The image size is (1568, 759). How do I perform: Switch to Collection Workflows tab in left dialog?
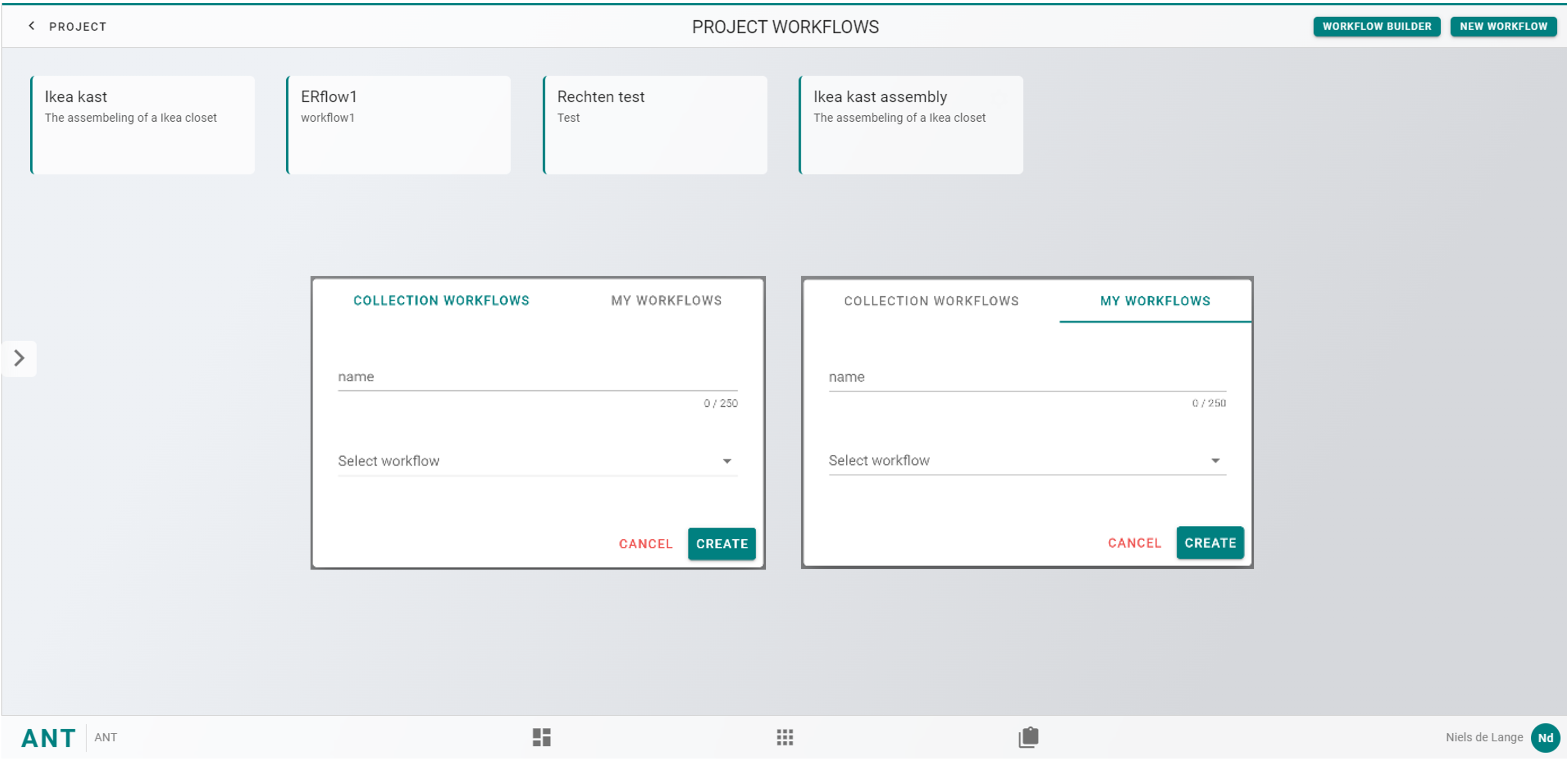tap(441, 300)
